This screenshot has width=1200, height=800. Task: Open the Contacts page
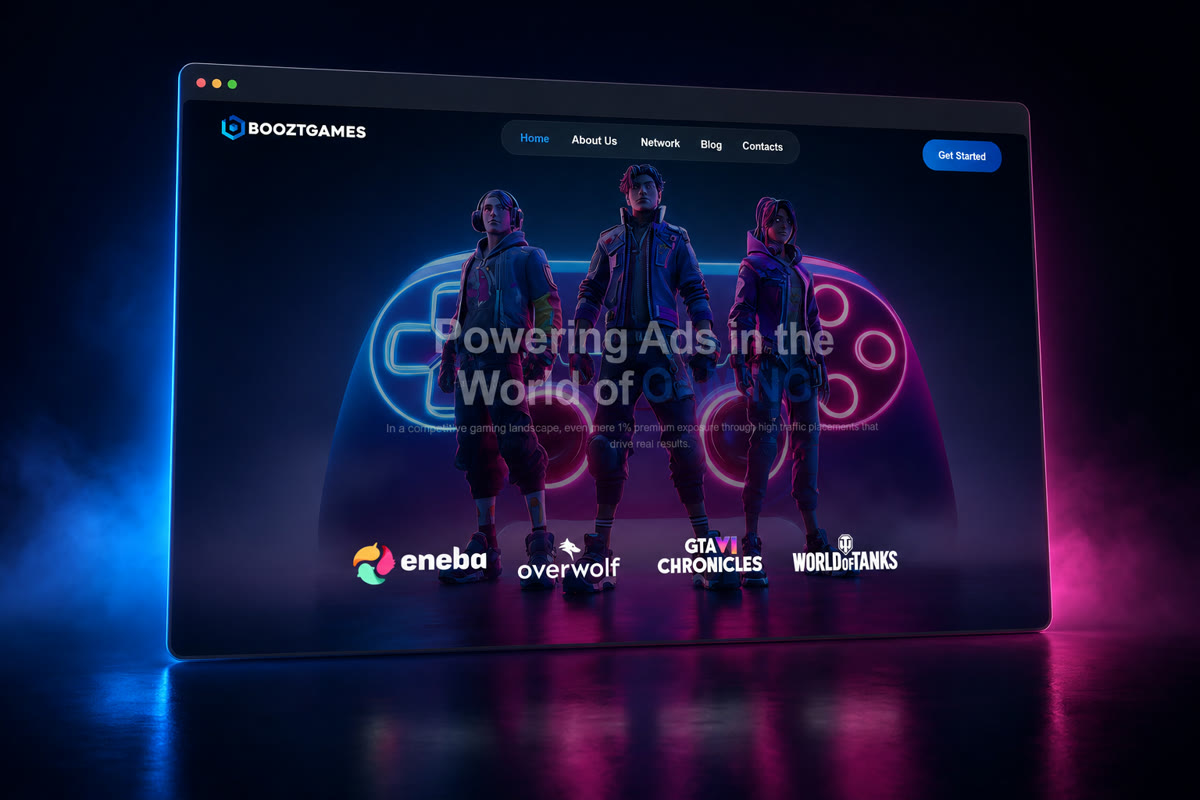762,147
